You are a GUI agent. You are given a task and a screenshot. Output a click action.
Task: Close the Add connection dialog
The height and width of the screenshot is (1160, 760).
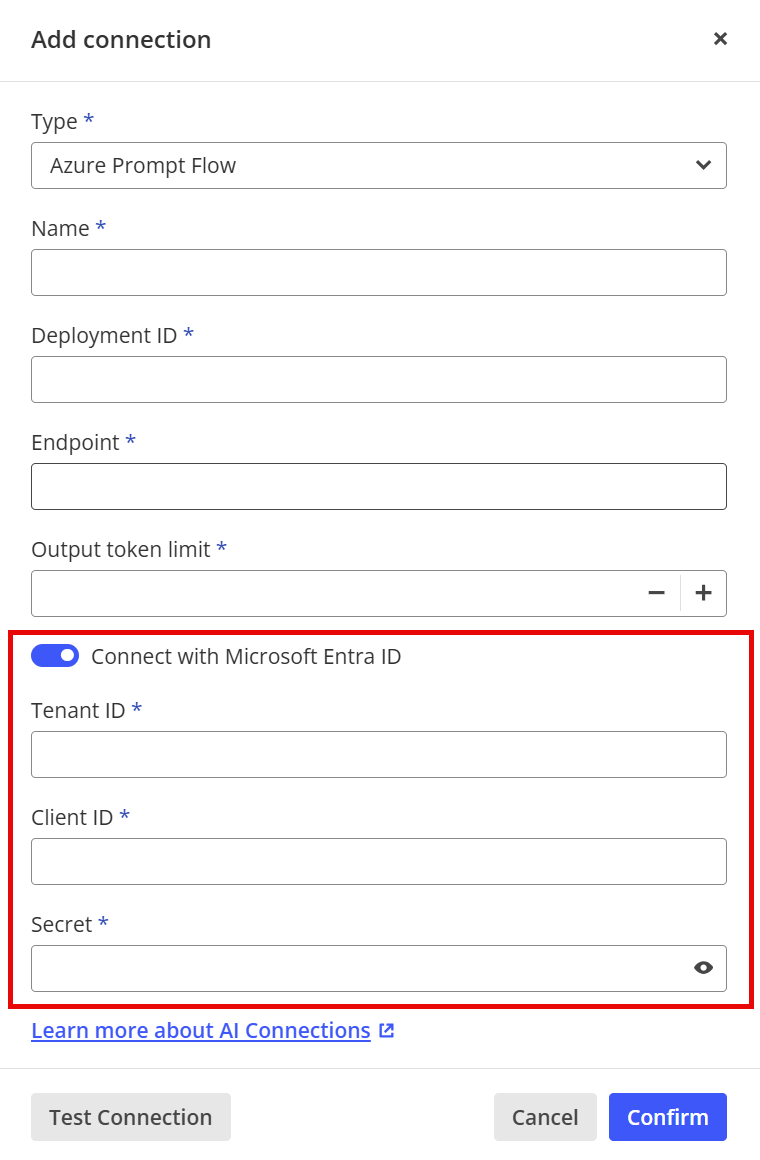click(x=720, y=38)
